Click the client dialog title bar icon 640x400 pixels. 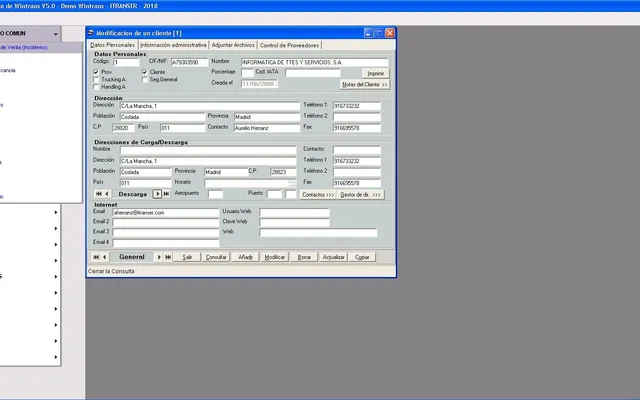(91, 33)
